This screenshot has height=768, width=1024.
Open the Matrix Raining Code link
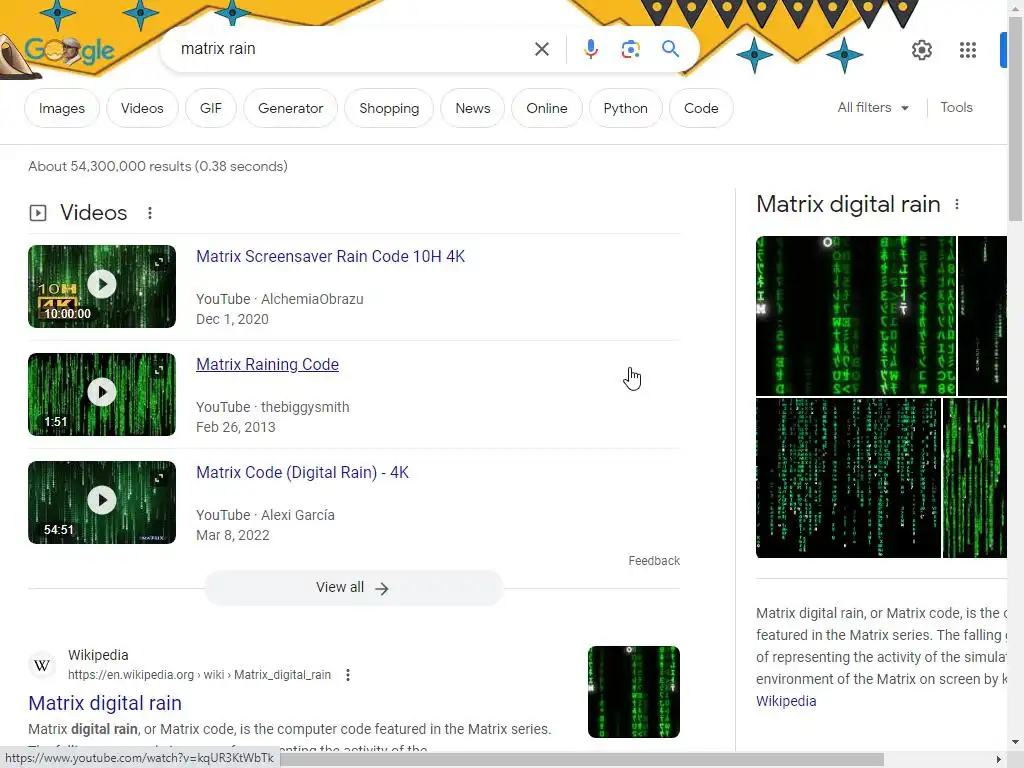click(267, 364)
